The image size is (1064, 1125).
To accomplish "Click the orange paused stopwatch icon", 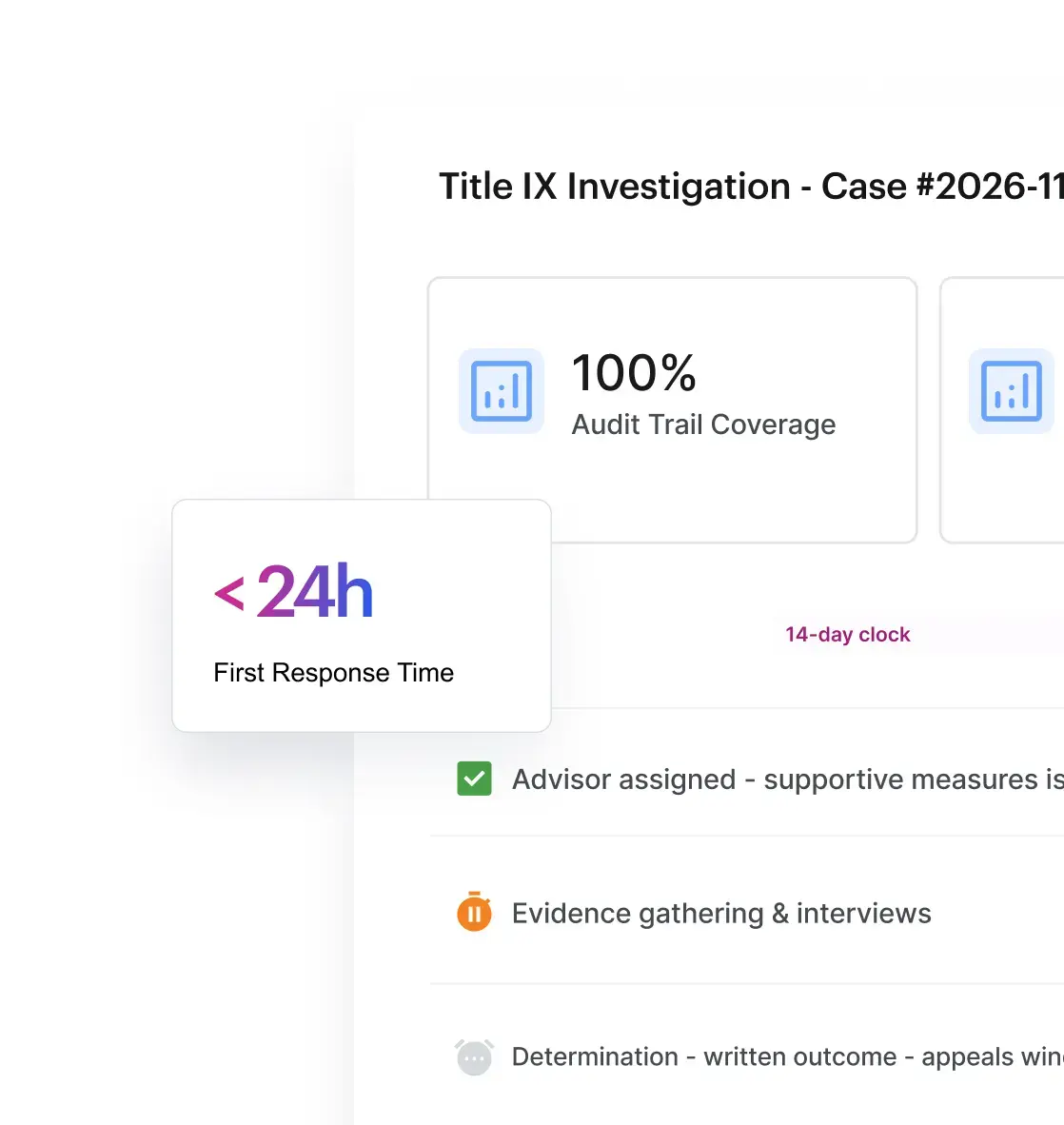I will click(x=474, y=912).
